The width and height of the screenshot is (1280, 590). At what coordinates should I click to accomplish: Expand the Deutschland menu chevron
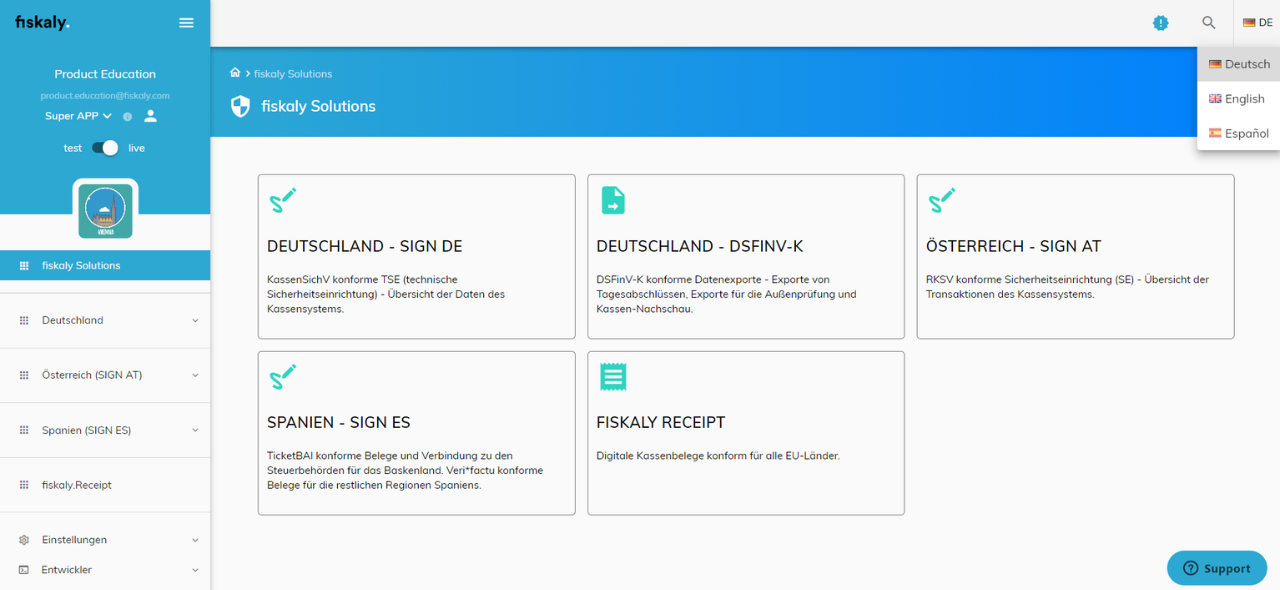click(195, 321)
